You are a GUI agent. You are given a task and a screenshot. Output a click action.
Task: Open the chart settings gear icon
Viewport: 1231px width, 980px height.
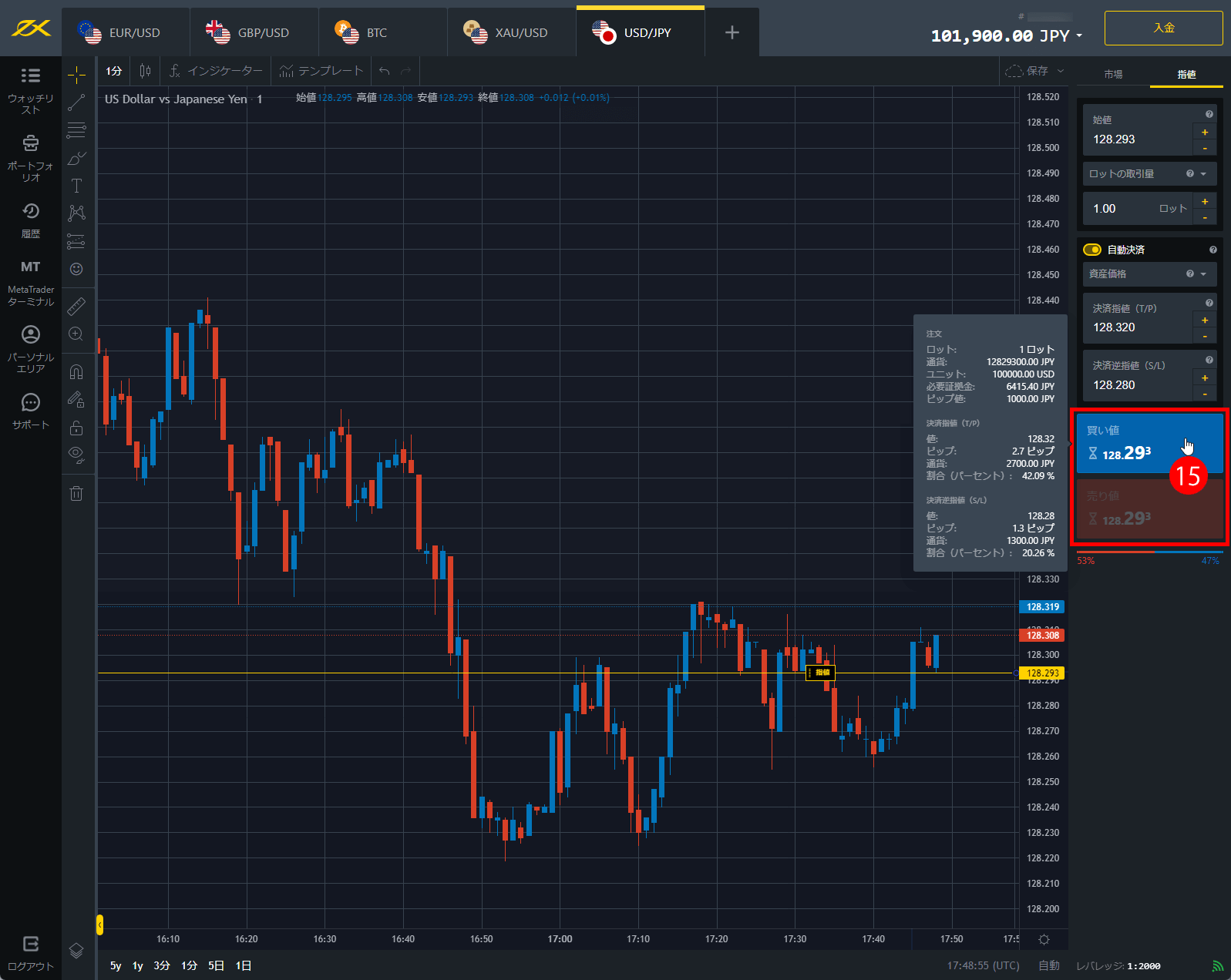coord(1044,939)
